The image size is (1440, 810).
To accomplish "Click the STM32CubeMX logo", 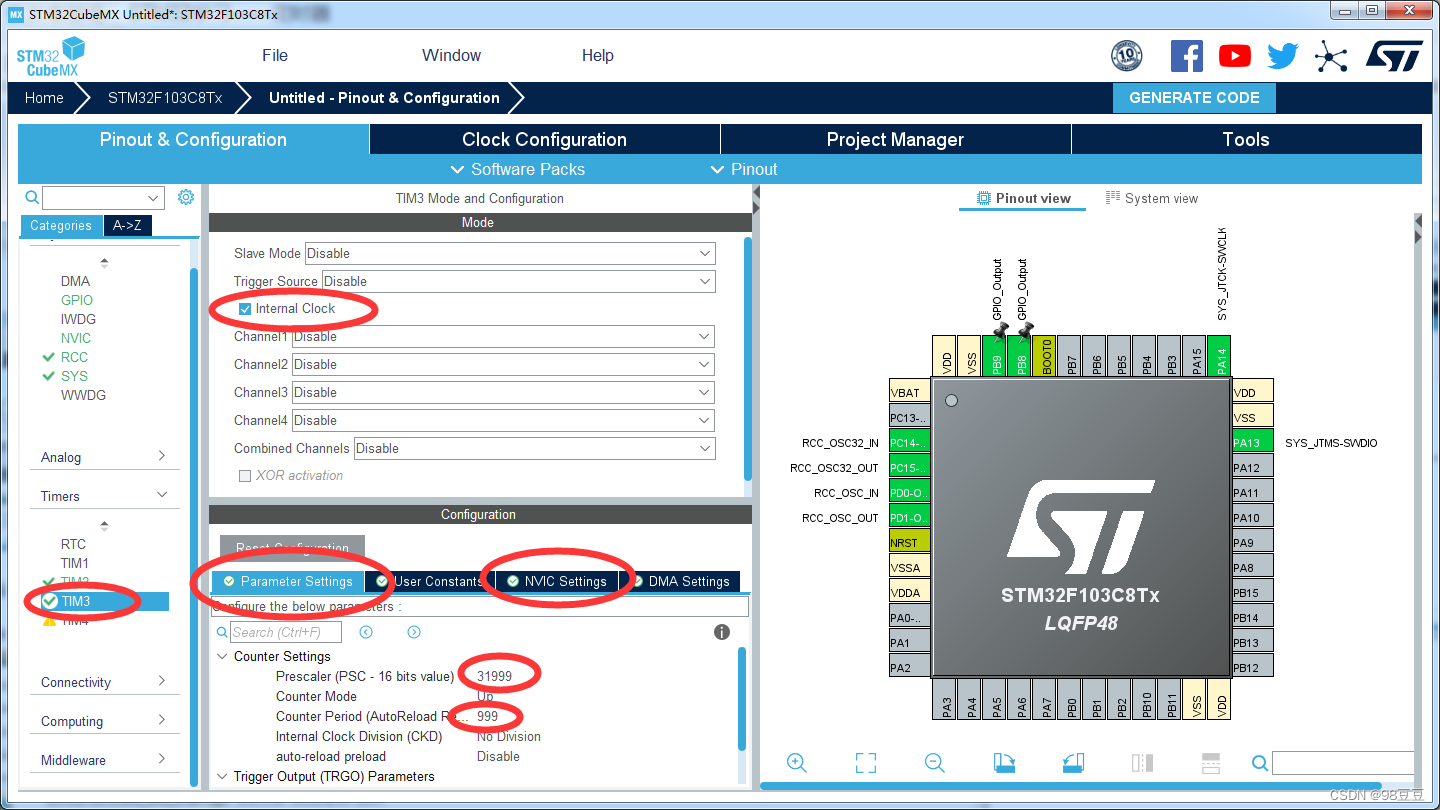I will pyautogui.click(x=49, y=56).
